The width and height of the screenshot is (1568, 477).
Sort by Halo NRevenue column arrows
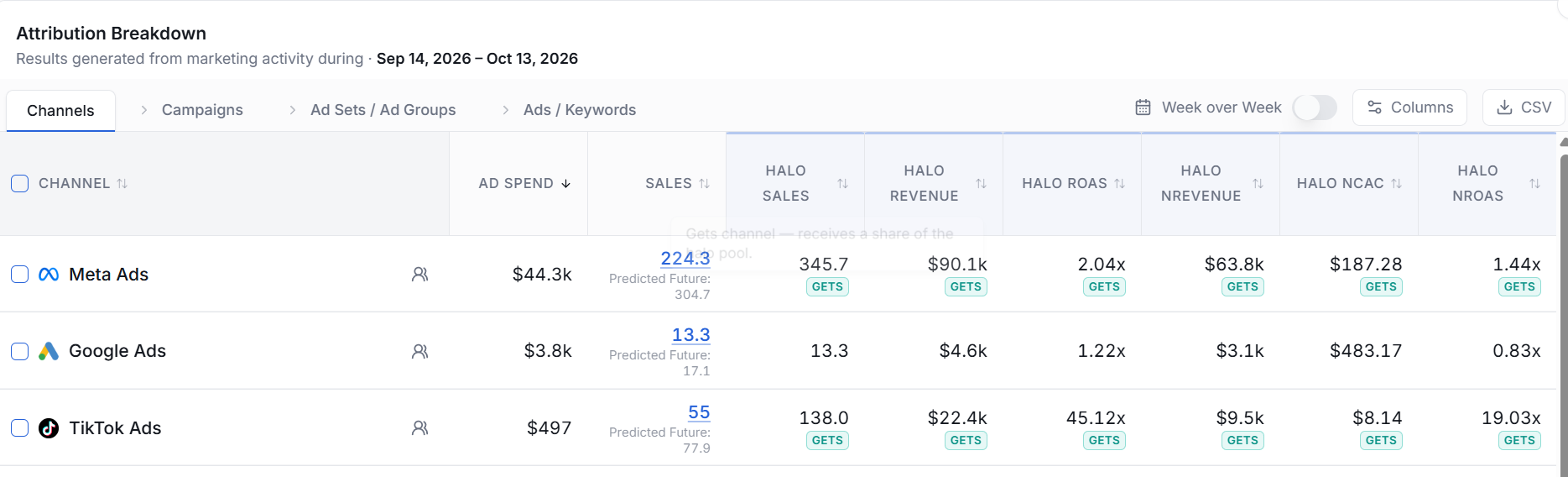tap(1258, 183)
